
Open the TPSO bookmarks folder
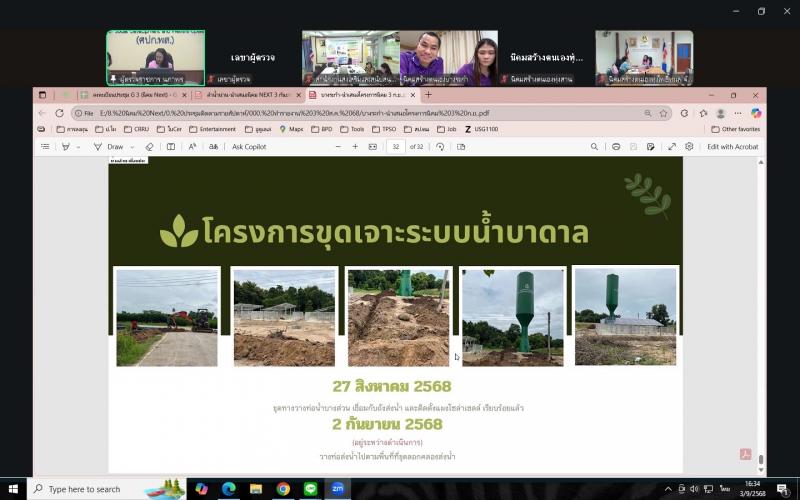[x=384, y=130]
